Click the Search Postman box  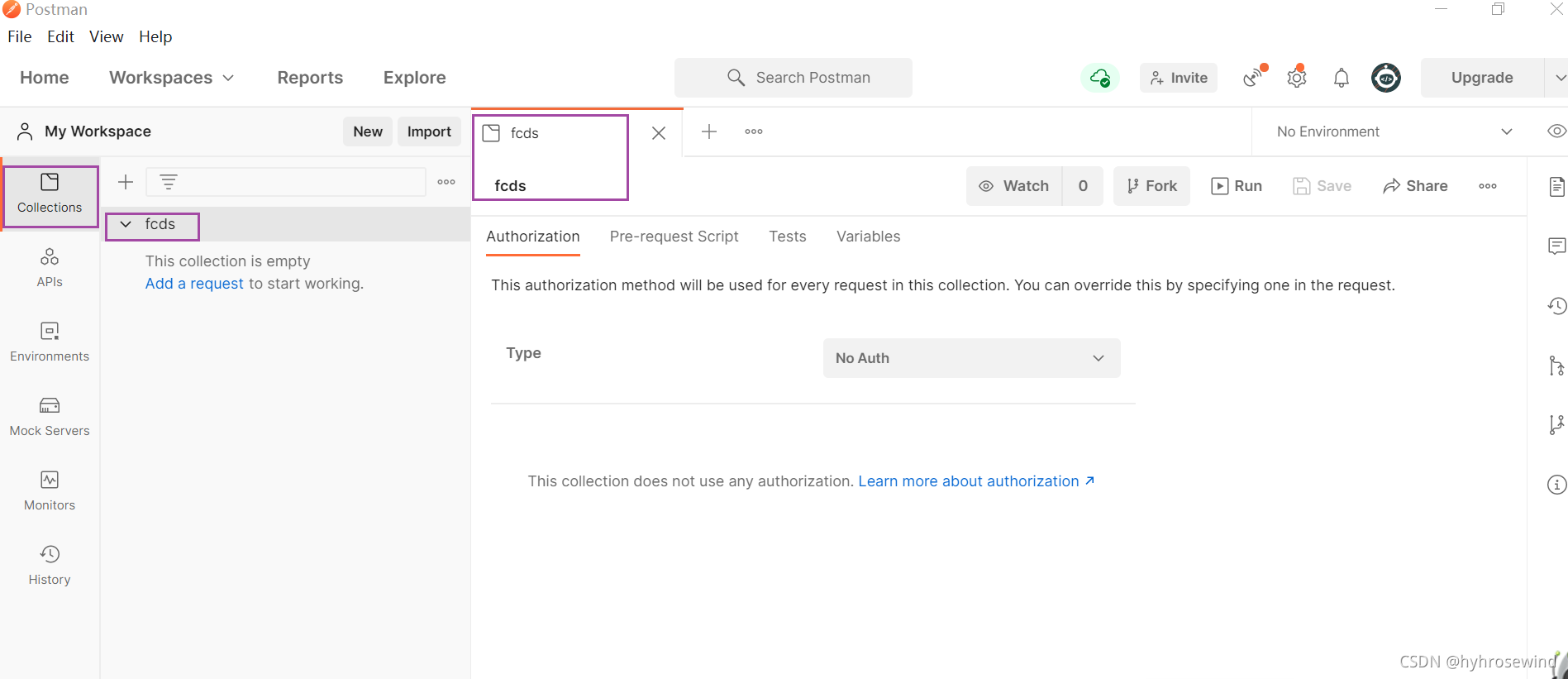coord(794,78)
